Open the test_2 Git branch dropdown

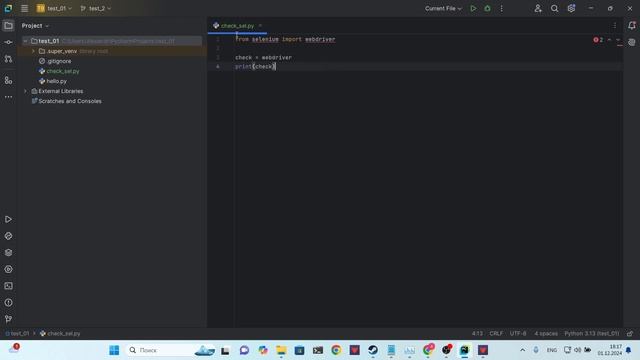(96, 8)
